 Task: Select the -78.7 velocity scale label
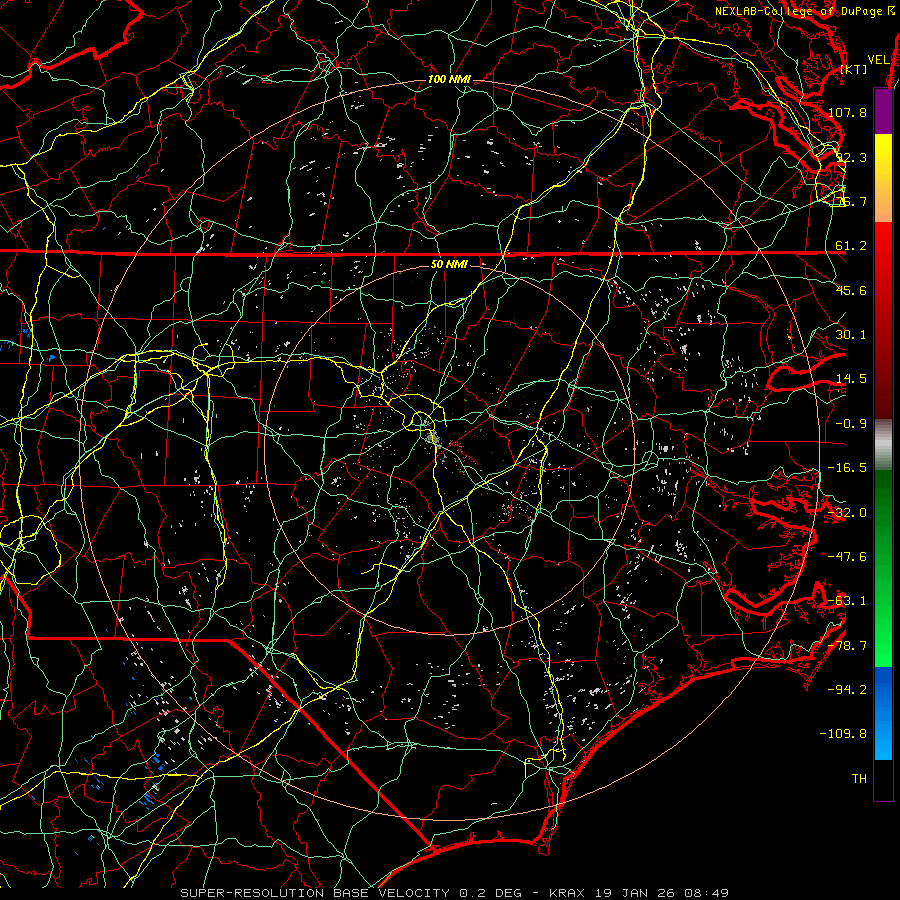(847, 646)
